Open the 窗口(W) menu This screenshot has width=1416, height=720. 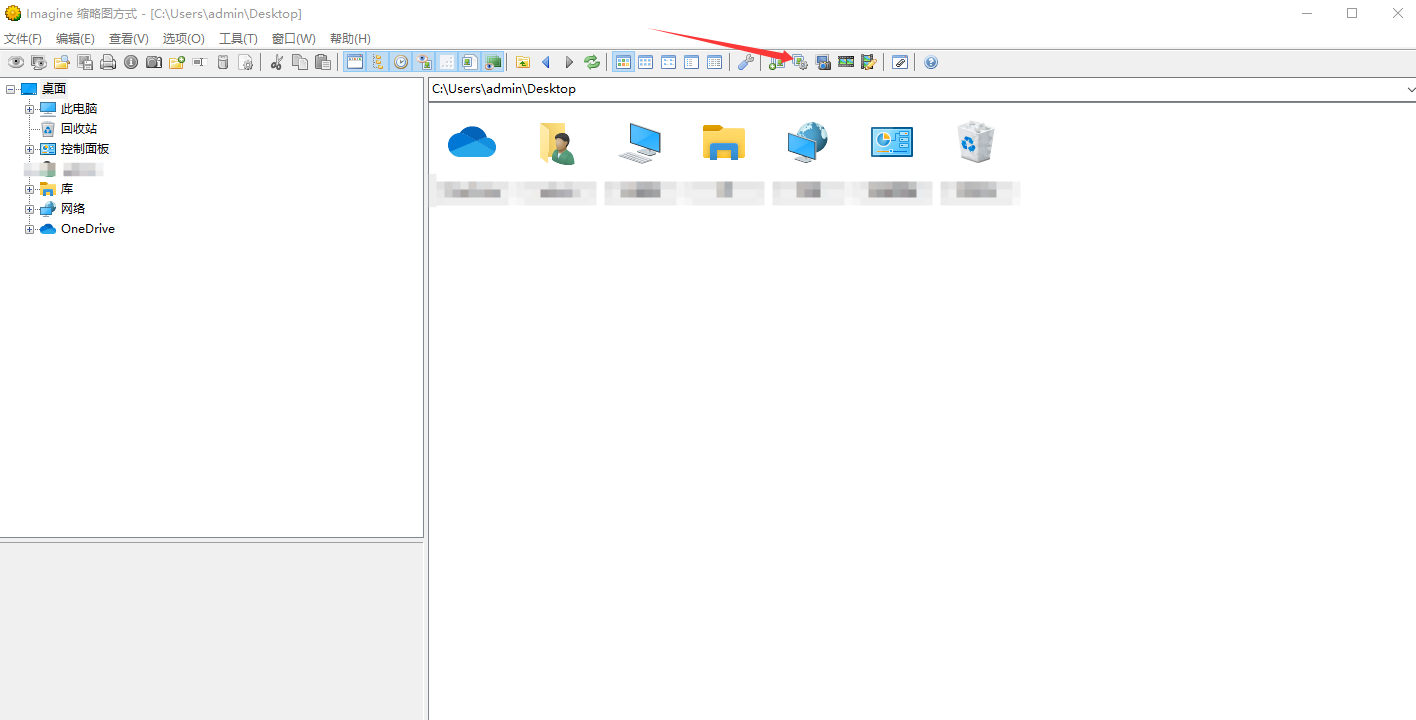coord(294,38)
